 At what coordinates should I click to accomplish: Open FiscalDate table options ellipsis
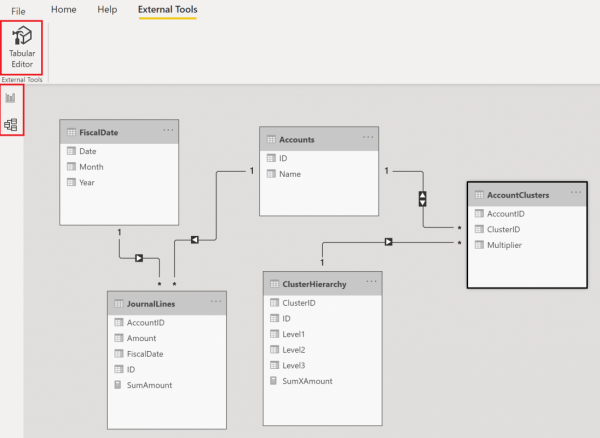pos(168,130)
